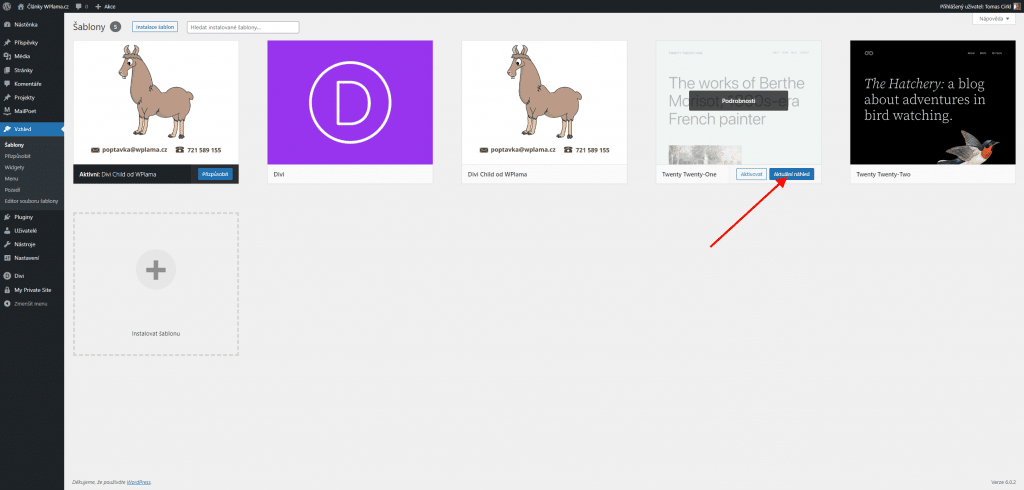Image resolution: width=1024 pixels, height=490 pixels.
Task: Click the MailPoet icon in sidebar
Action: 7,111
